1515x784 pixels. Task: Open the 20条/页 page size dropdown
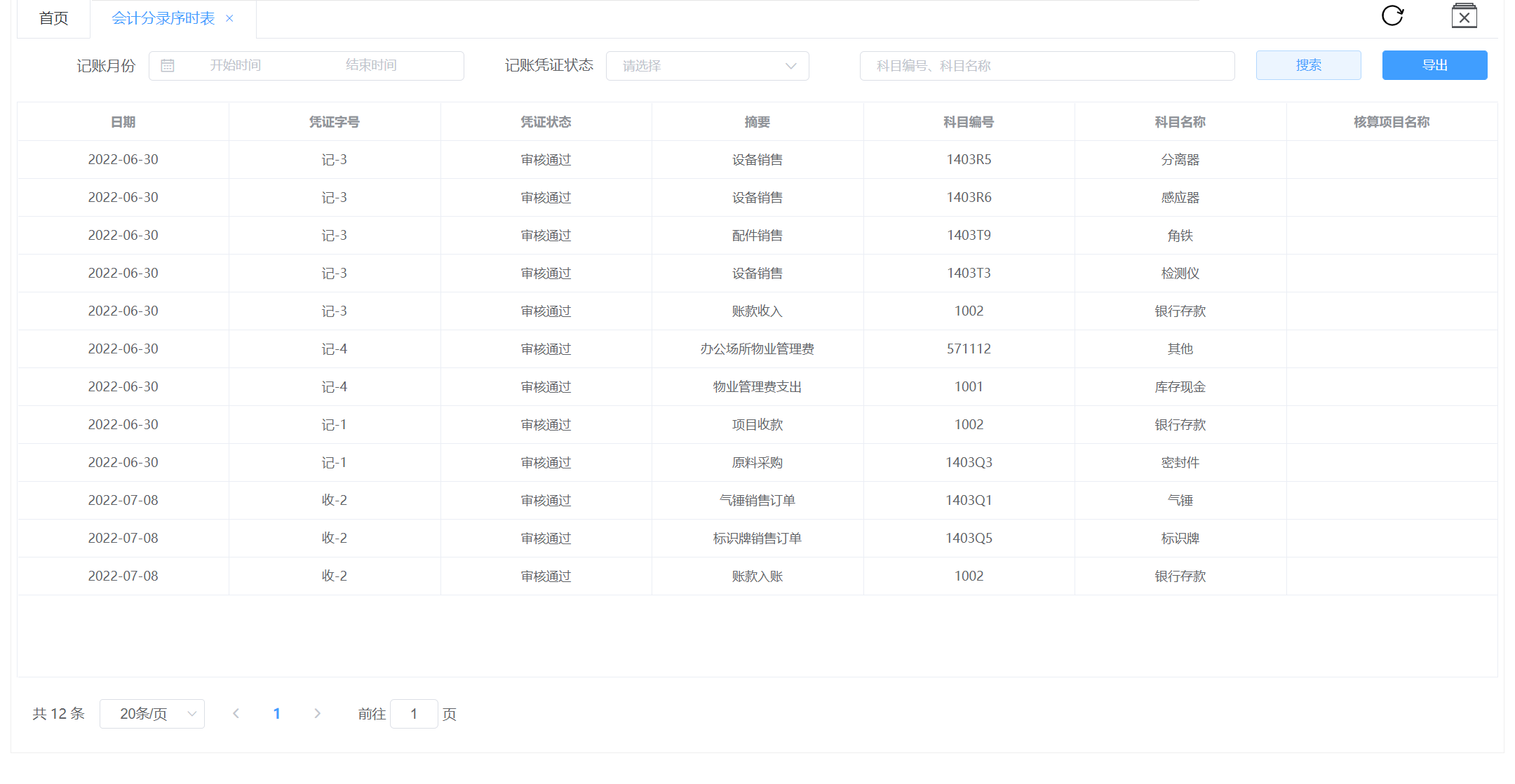click(152, 714)
